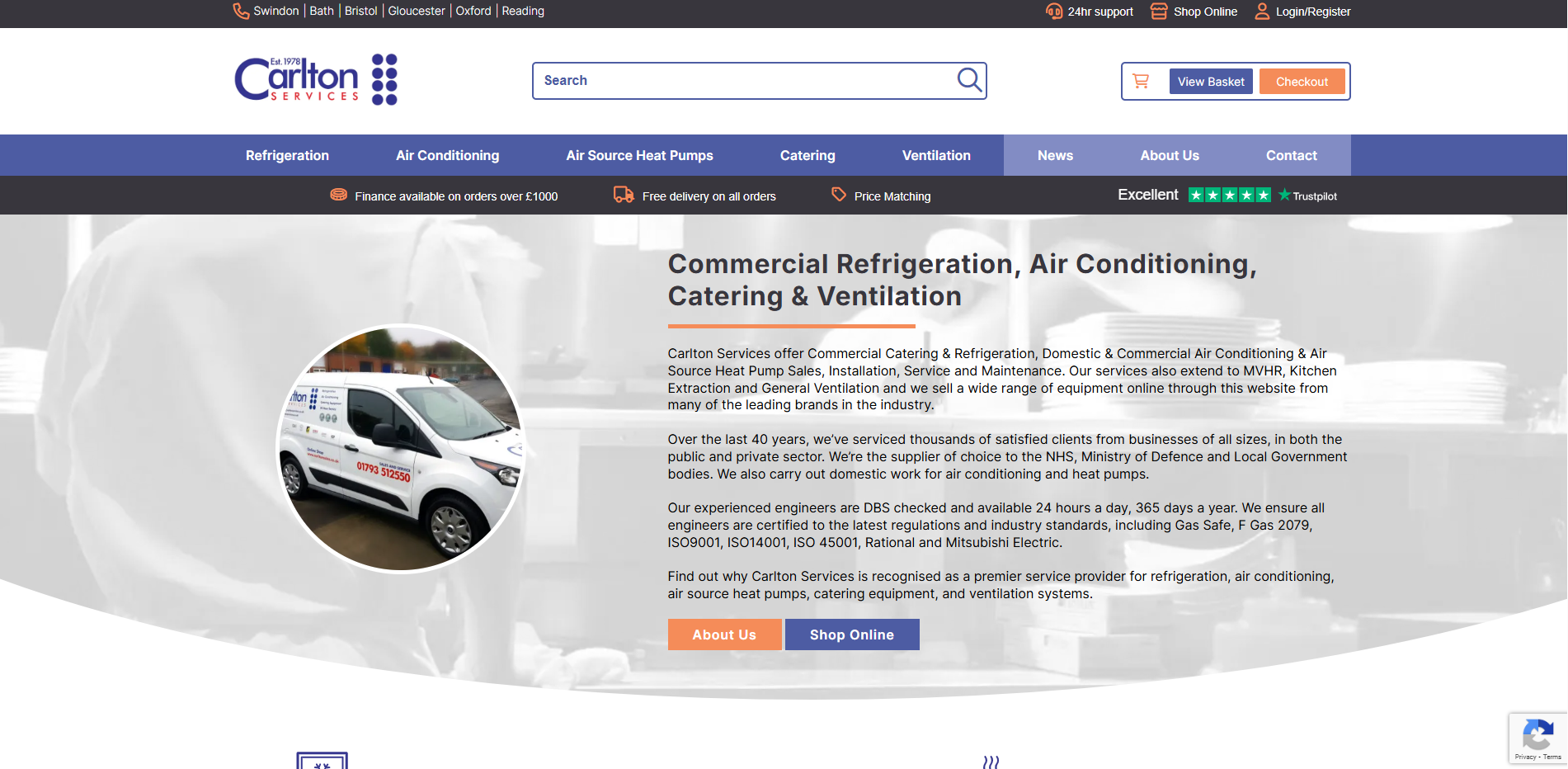Open the Refrigeration menu
Viewport: 1568px width, 769px height.
click(x=287, y=155)
